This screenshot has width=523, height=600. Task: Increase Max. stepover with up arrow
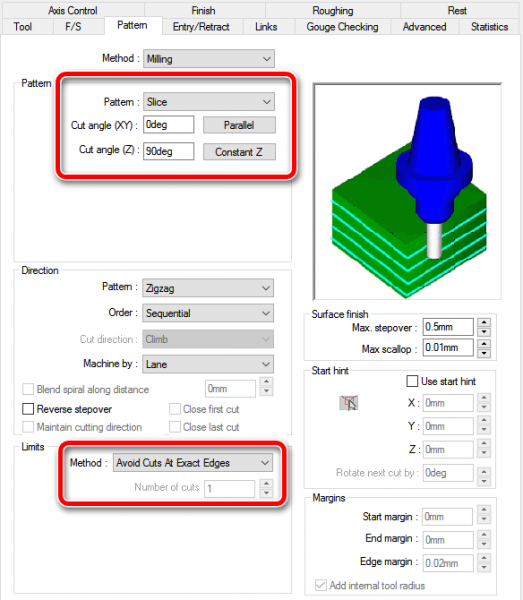[484, 322]
